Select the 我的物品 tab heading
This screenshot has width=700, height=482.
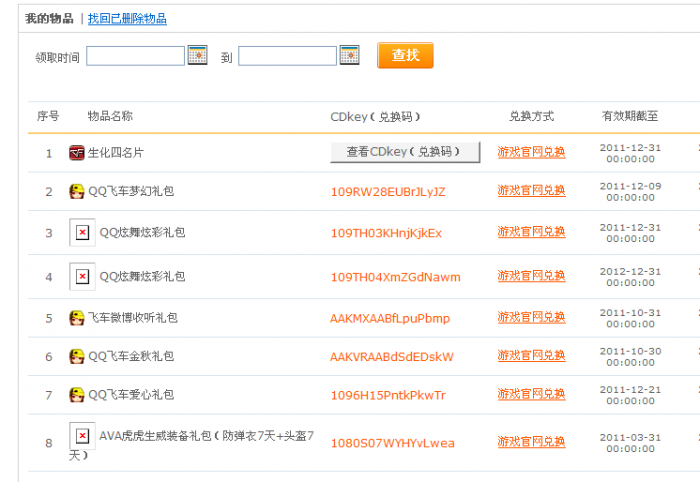pos(49,19)
